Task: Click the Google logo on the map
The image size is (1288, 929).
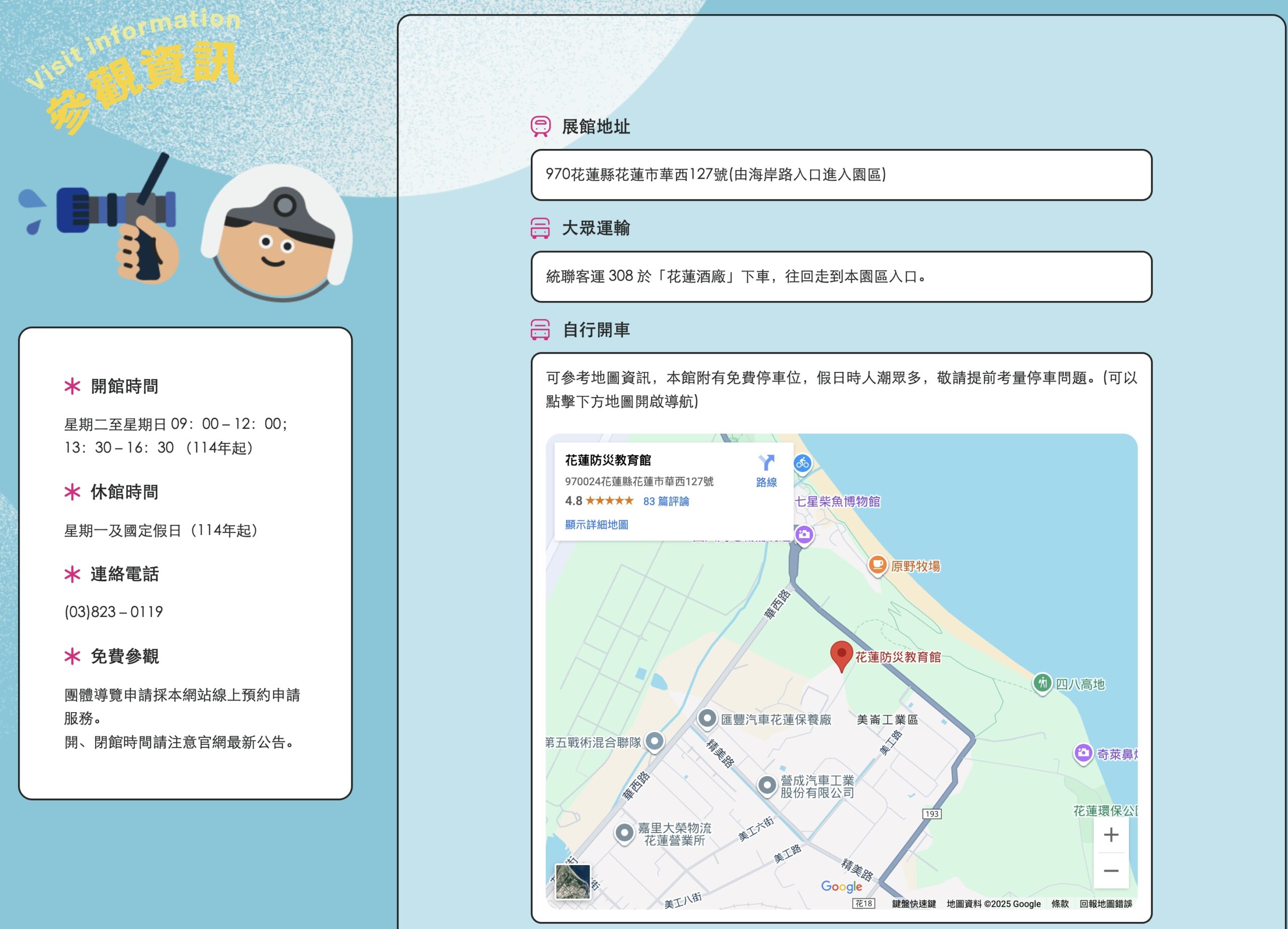Action: (842, 887)
